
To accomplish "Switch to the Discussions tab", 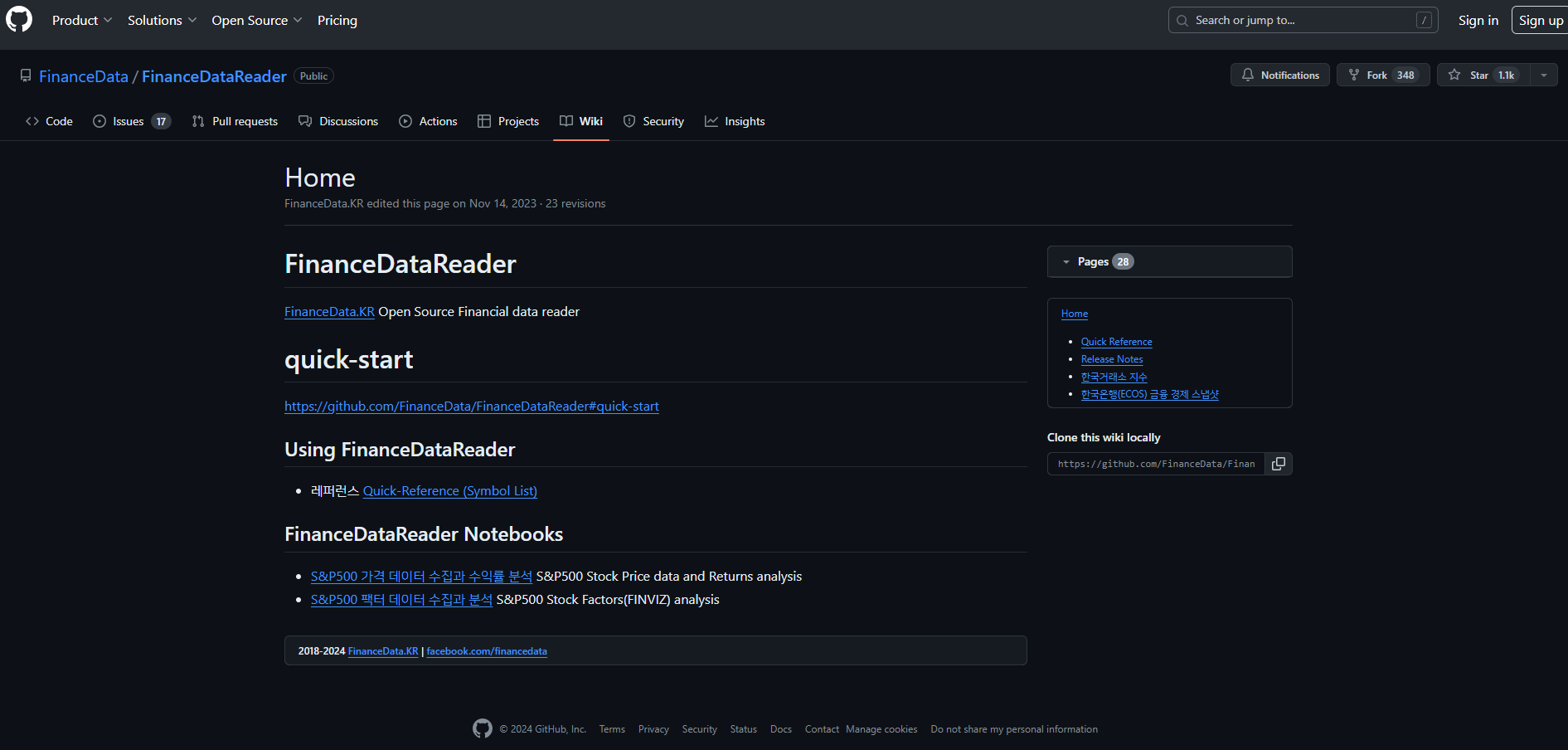I will pyautogui.click(x=338, y=121).
